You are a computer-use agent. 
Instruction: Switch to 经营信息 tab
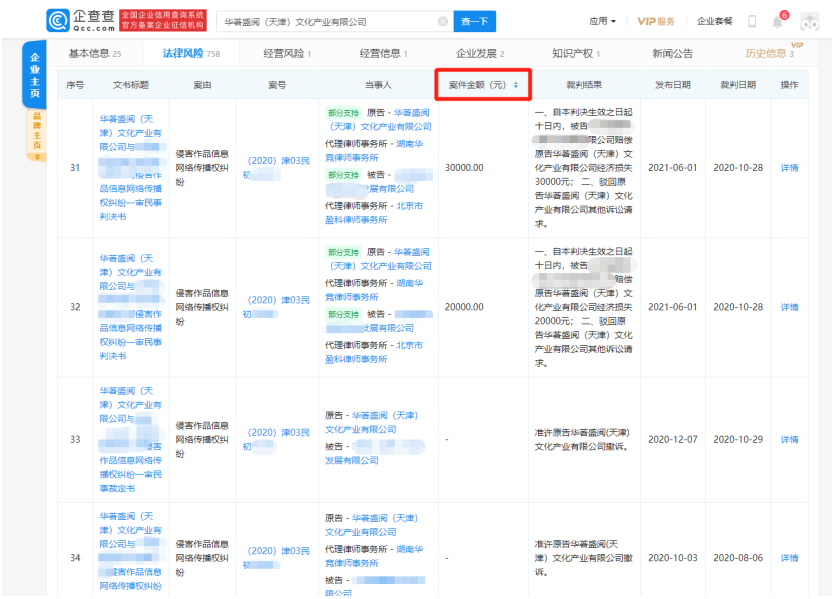pyautogui.click(x=383, y=53)
